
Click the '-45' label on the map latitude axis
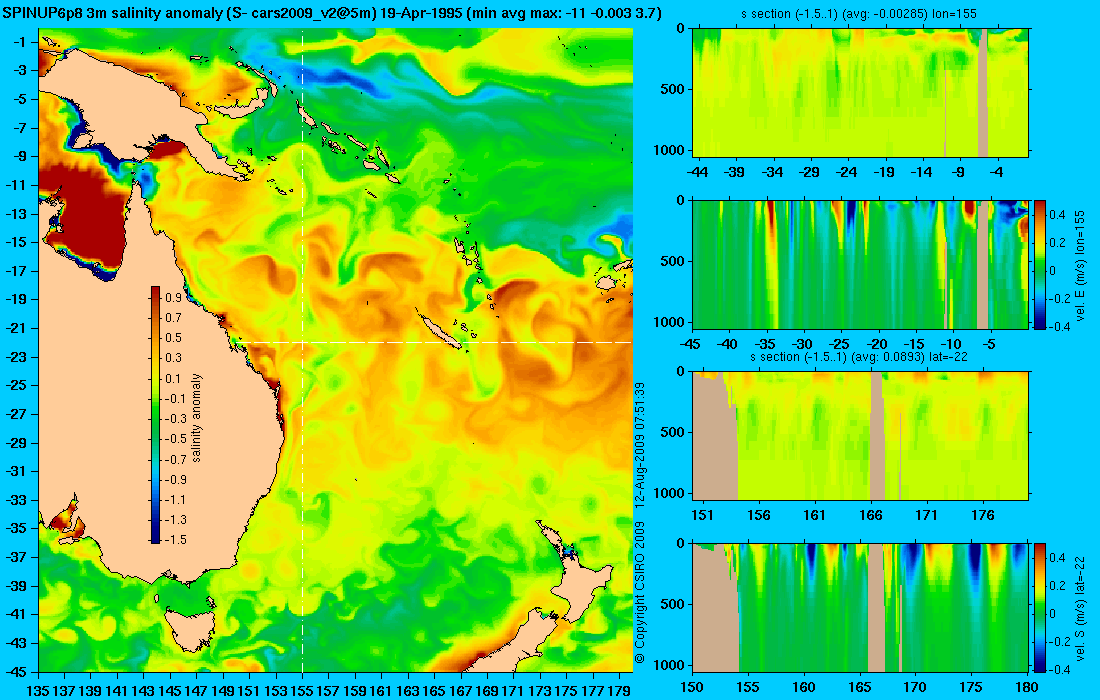pyautogui.click(x=18, y=671)
